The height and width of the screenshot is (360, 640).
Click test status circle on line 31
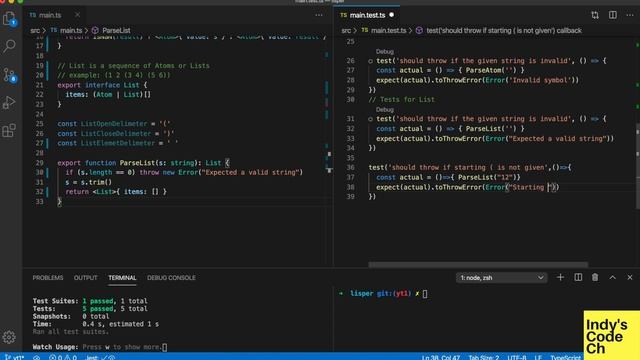pyautogui.click(x=370, y=119)
